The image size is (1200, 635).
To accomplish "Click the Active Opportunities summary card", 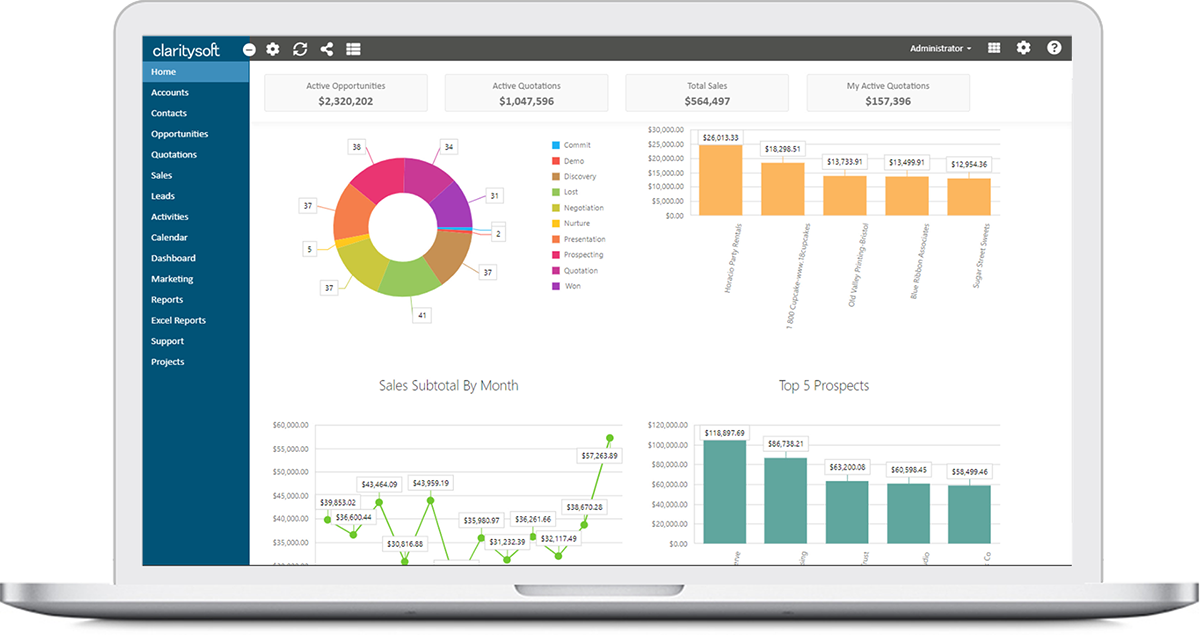I will [345, 93].
